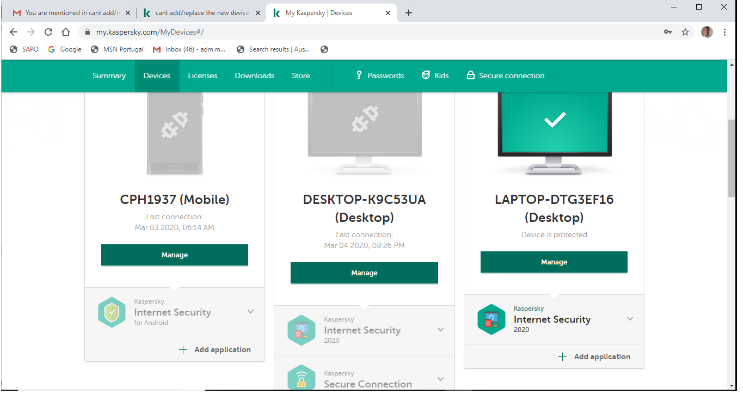The image size is (743, 396).
Task: Click the browser forward arrow
Action: click(x=31, y=32)
